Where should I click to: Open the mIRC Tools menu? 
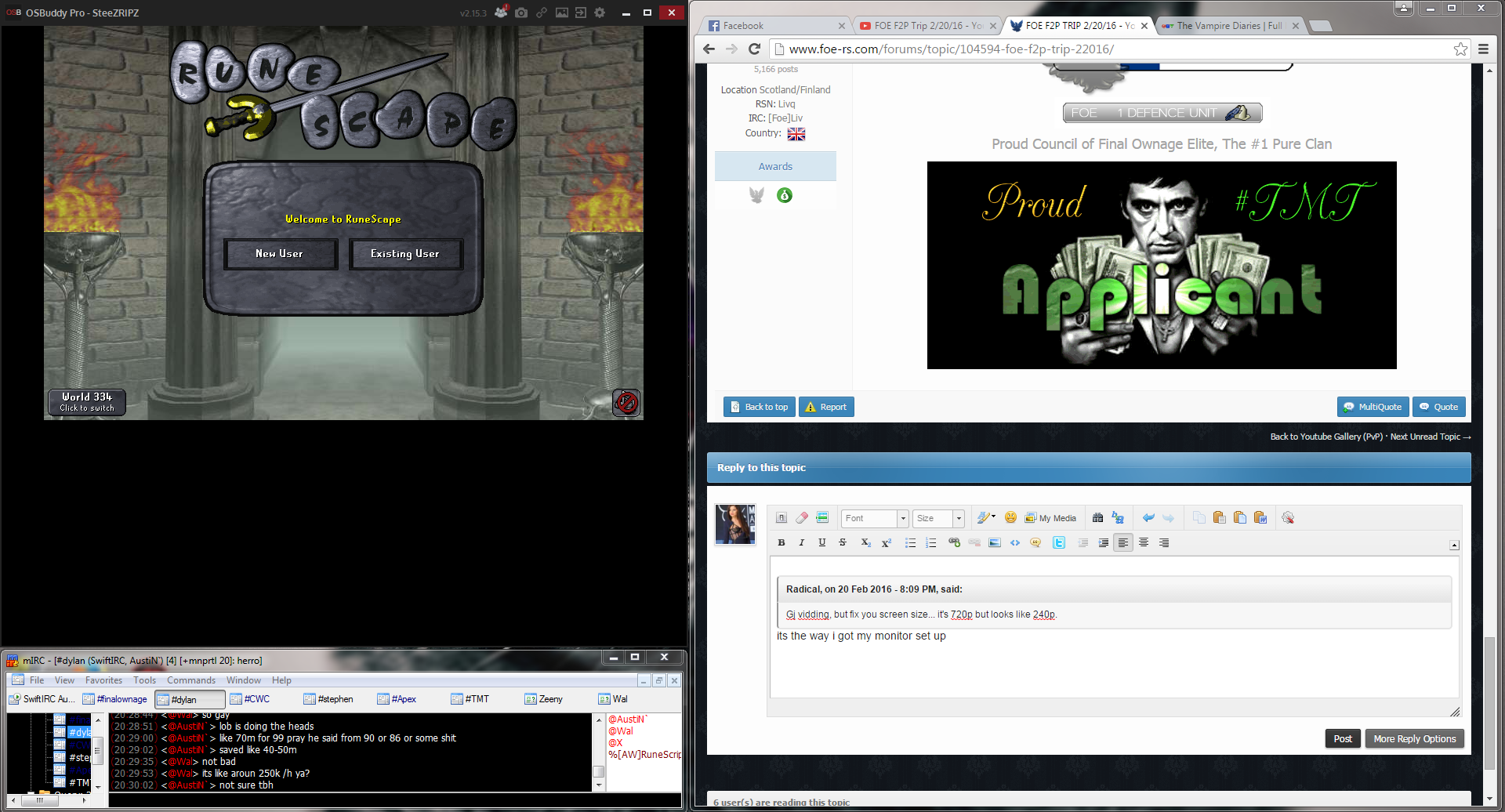tap(144, 680)
